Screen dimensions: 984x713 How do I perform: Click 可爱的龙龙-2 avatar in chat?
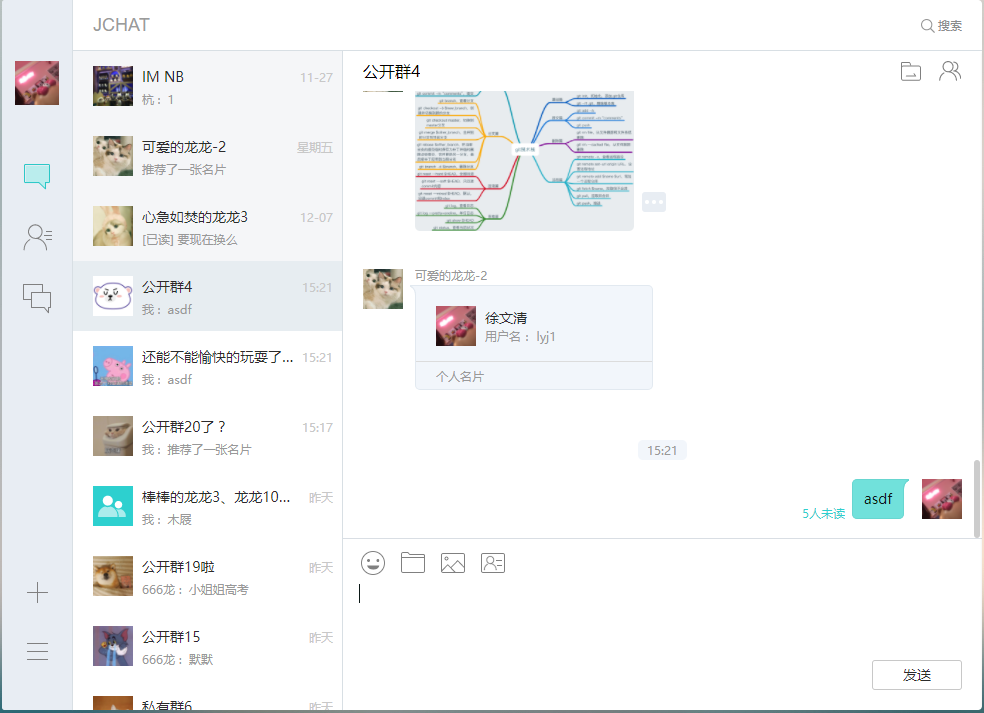pos(383,289)
